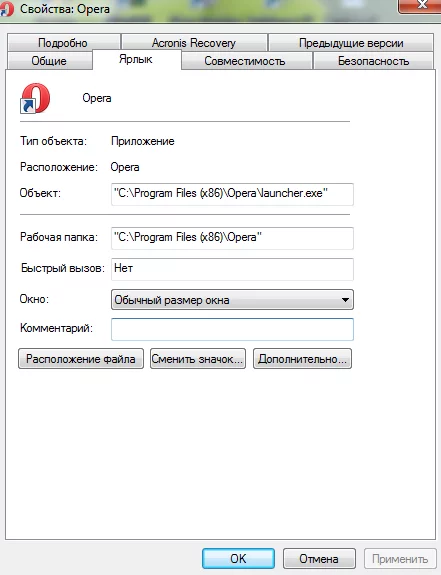
Task: Select the Ярлык tab
Action: point(136,59)
